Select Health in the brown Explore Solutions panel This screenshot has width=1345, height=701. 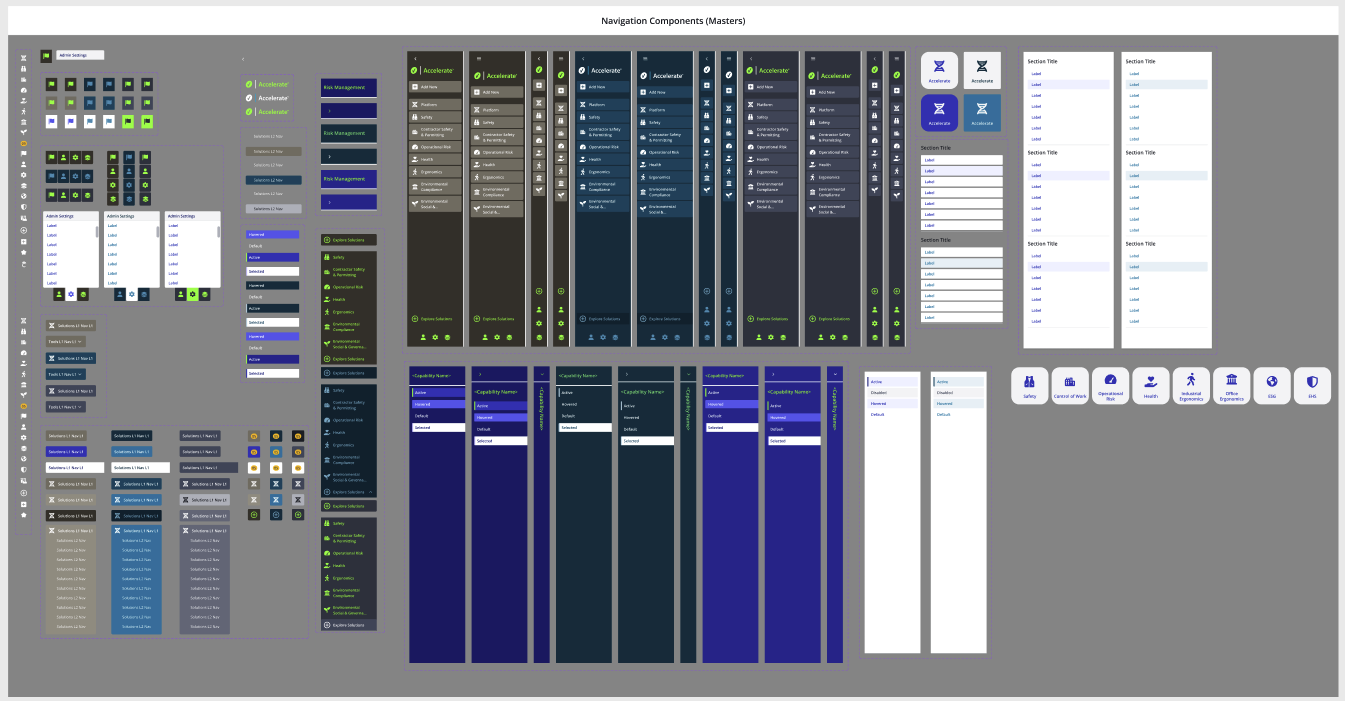(x=349, y=299)
